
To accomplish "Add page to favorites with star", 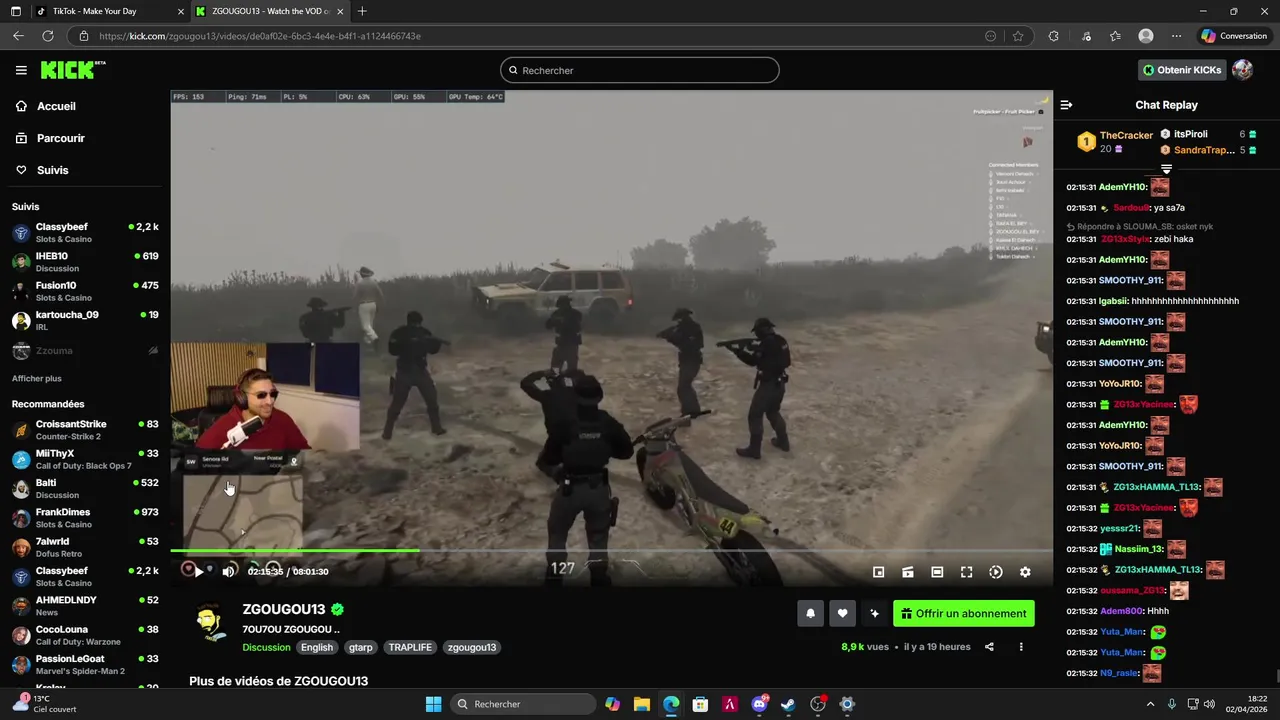I will (1018, 36).
